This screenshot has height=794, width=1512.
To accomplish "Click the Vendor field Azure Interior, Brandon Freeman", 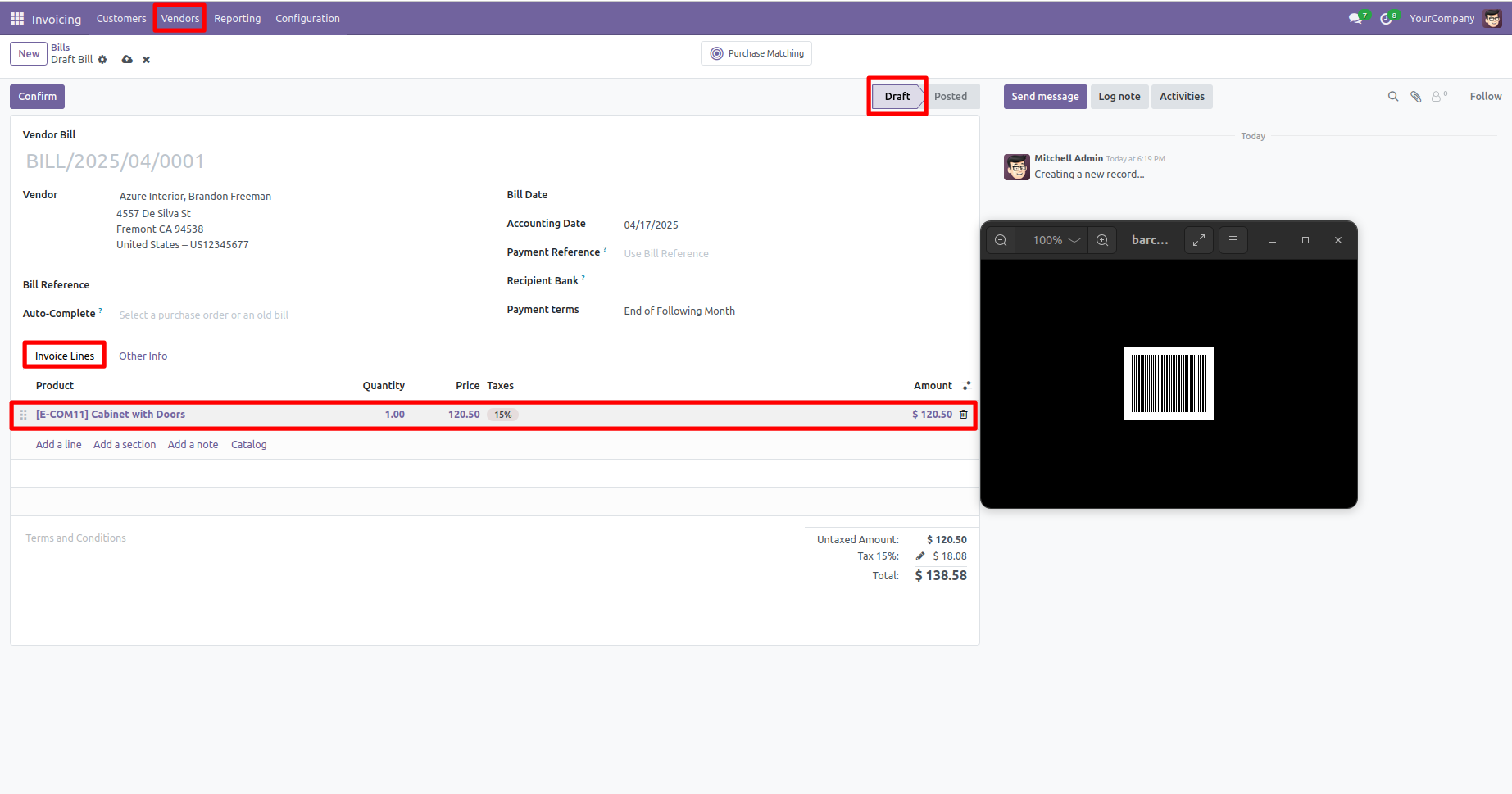I will (x=195, y=196).
